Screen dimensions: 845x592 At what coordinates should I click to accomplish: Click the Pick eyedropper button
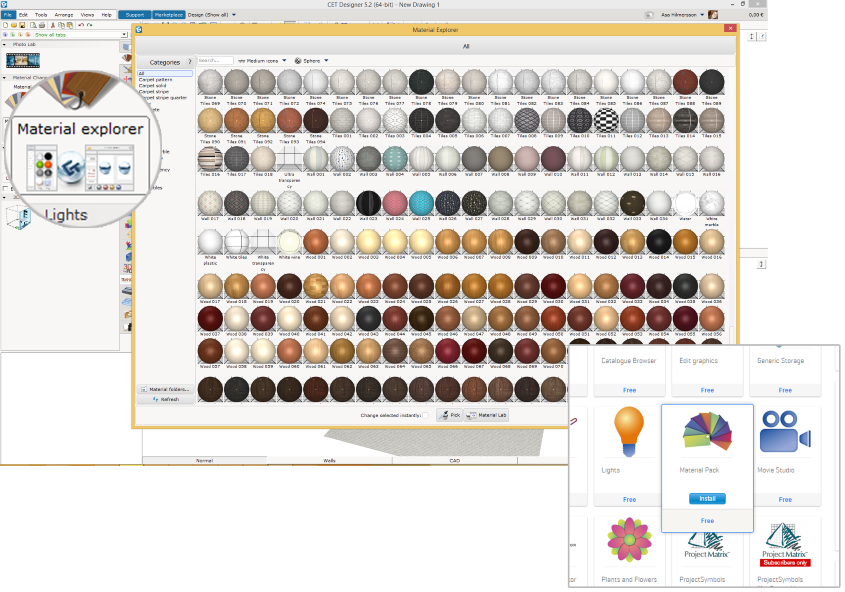pyautogui.click(x=449, y=415)
